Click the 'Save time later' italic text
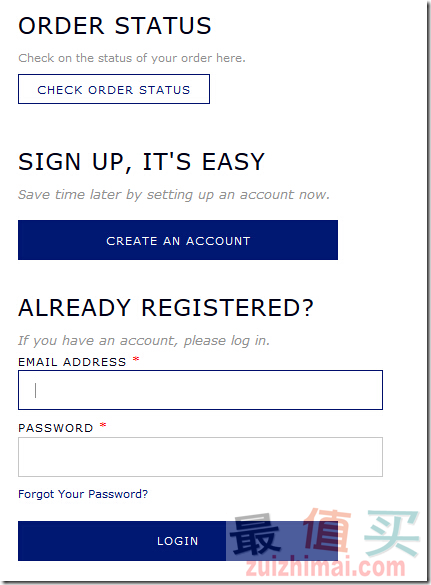 pos(174,194)
